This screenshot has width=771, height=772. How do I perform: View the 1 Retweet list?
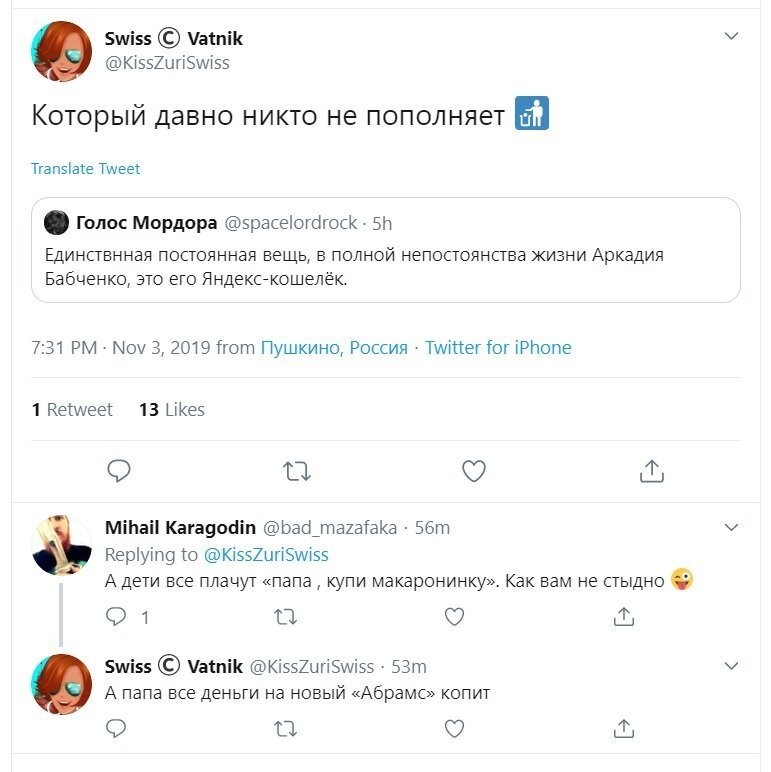pyautogui.click(x=72, y=409)
